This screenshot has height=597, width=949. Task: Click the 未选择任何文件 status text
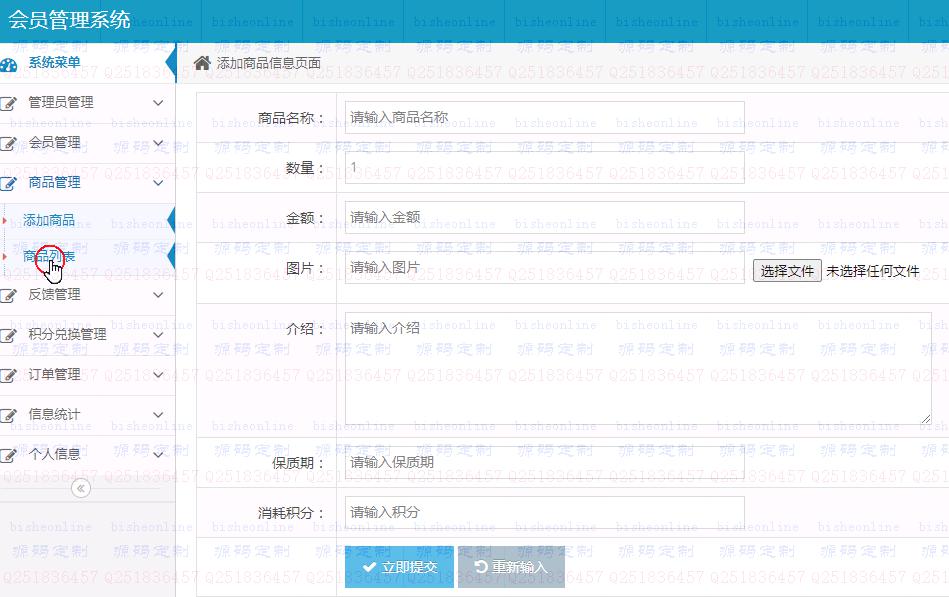point(873,271)
